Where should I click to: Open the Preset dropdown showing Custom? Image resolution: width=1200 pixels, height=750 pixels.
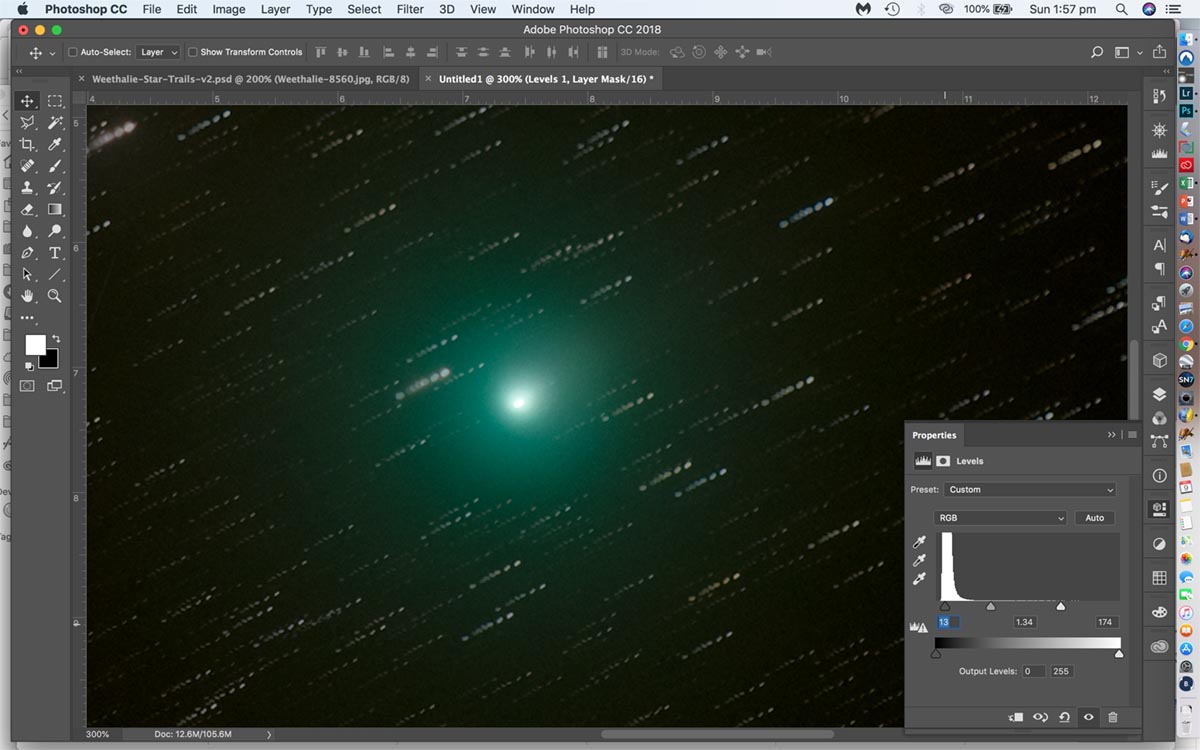(x=1028, y=490)
